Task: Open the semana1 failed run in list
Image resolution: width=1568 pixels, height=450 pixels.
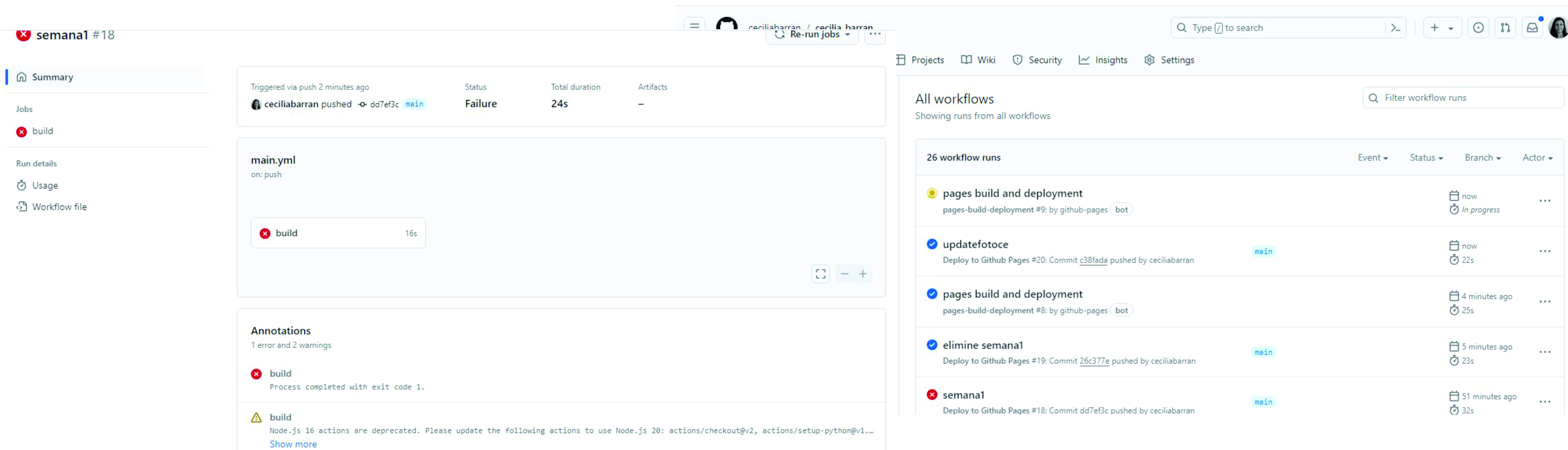Action: click(x=964, y=395)
